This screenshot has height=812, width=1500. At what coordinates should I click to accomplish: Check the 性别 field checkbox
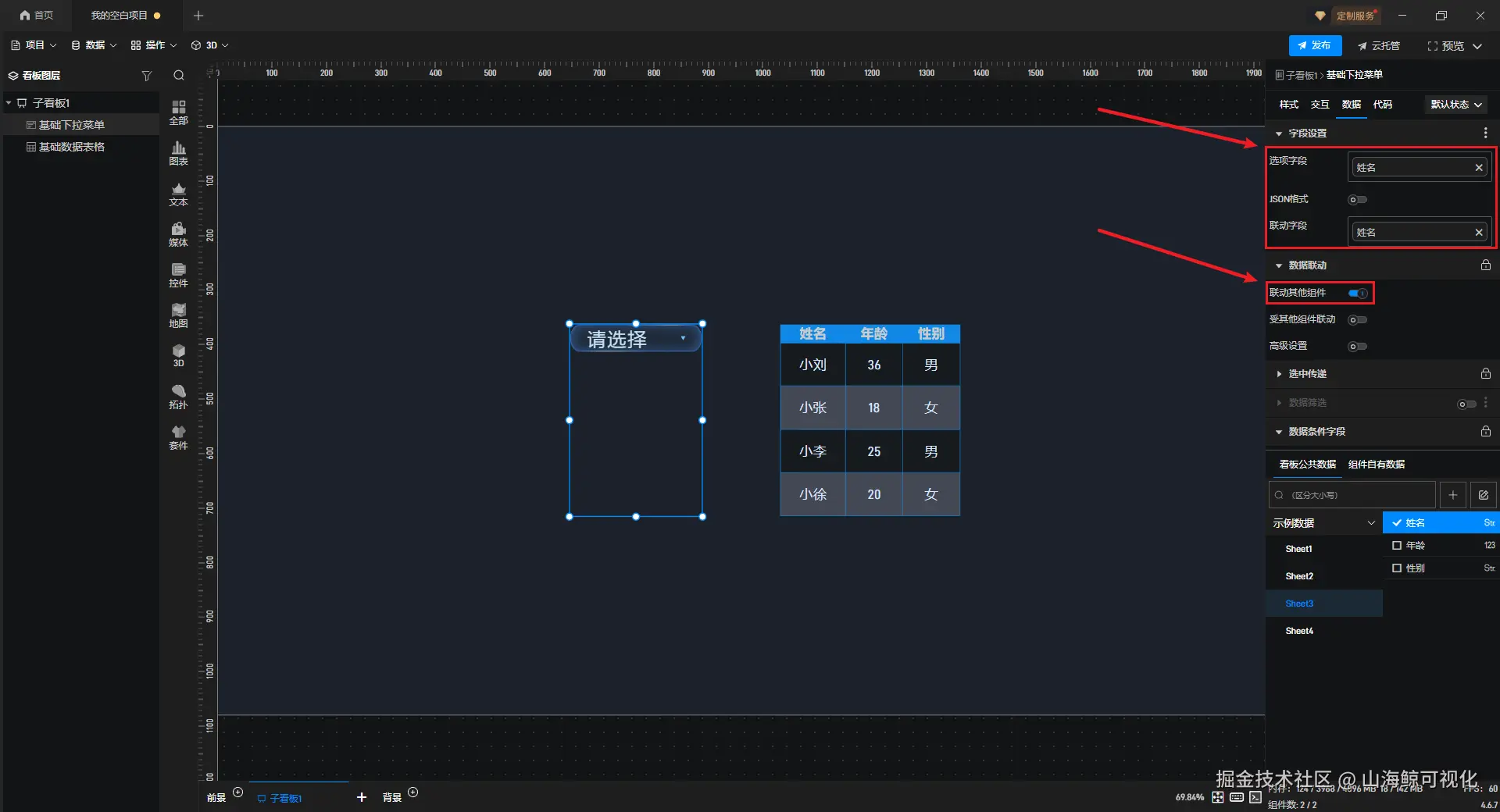(x=1397, y=568)
